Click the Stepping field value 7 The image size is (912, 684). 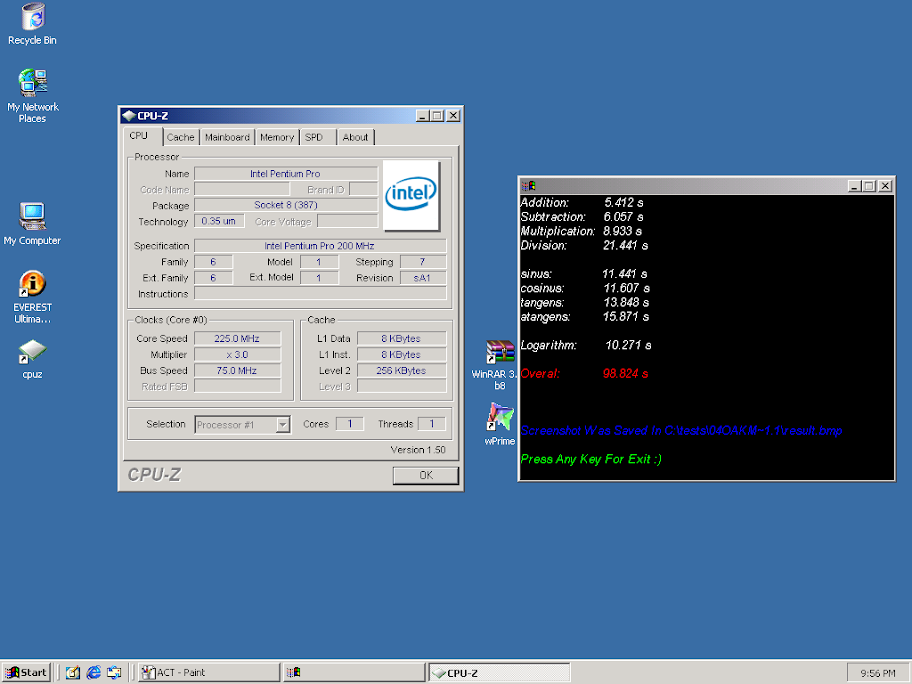click(423, 262)
